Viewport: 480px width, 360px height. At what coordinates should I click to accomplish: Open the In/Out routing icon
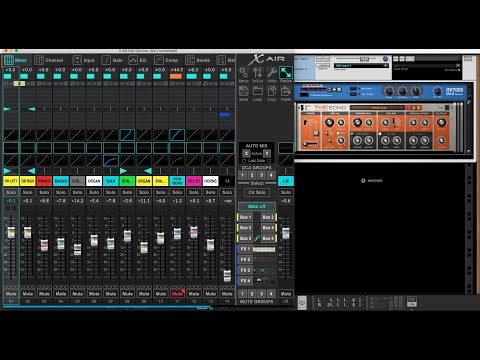pyautogui.click(x=258, y=73)
